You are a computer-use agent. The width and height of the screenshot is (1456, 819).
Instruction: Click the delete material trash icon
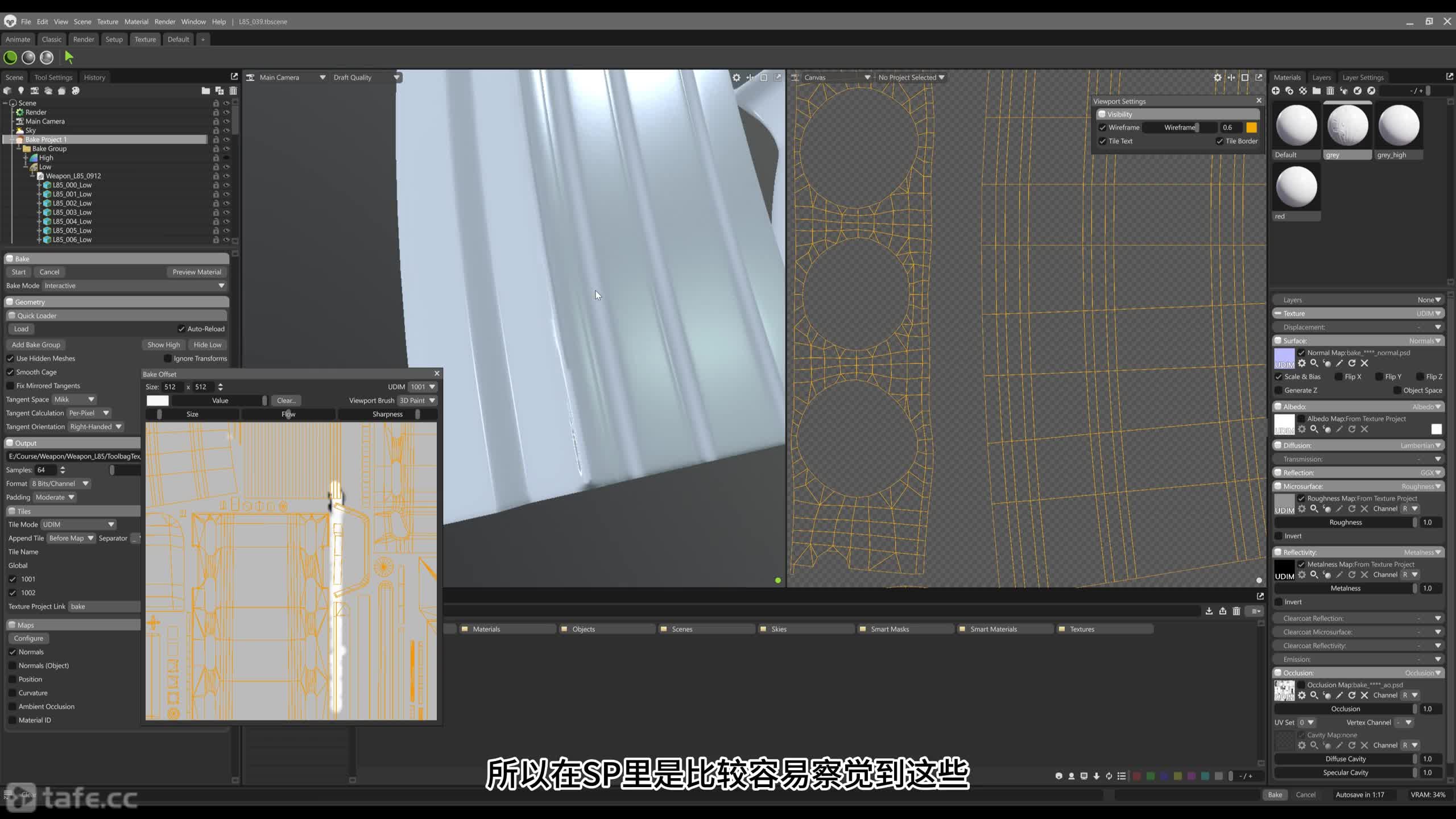pos(1330,91)
